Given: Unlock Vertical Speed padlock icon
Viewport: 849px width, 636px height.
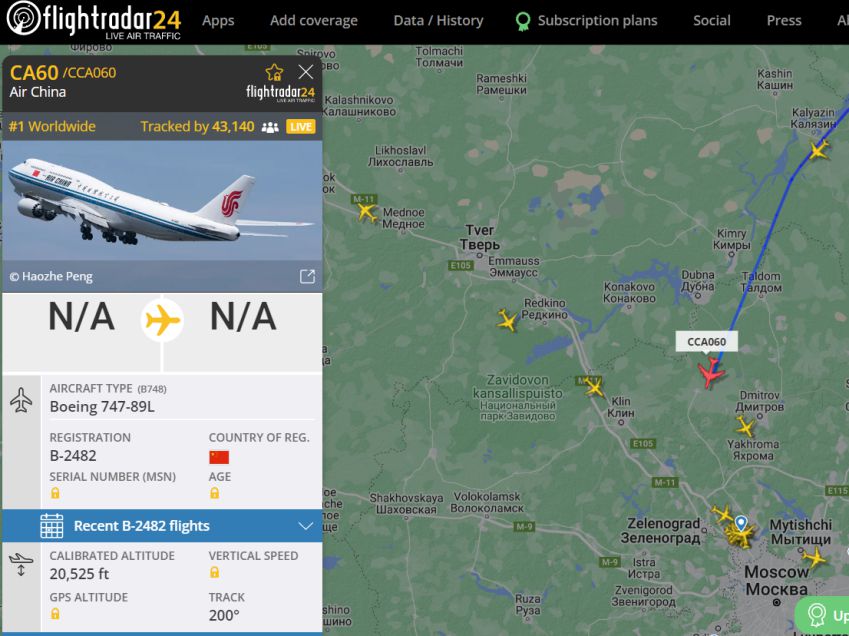Looking at the screenshot, I should point(214,572).
